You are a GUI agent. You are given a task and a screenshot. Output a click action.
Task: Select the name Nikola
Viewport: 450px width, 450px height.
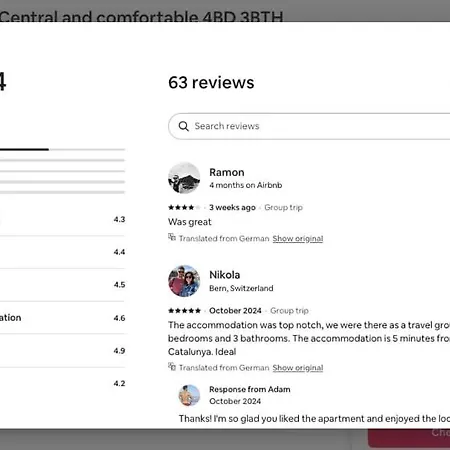coord(225,275)
